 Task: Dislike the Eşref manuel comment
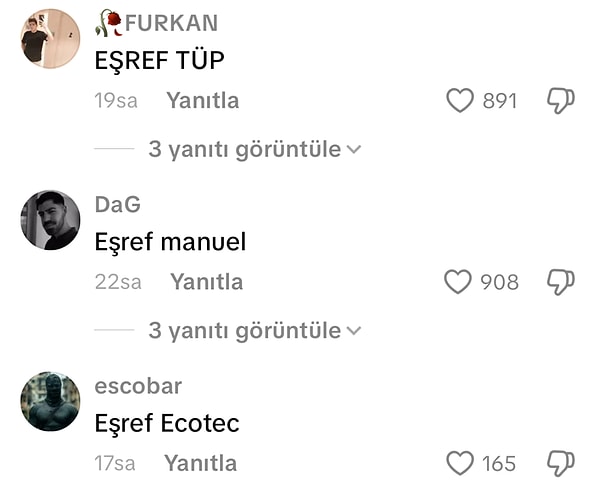[561, 282]
